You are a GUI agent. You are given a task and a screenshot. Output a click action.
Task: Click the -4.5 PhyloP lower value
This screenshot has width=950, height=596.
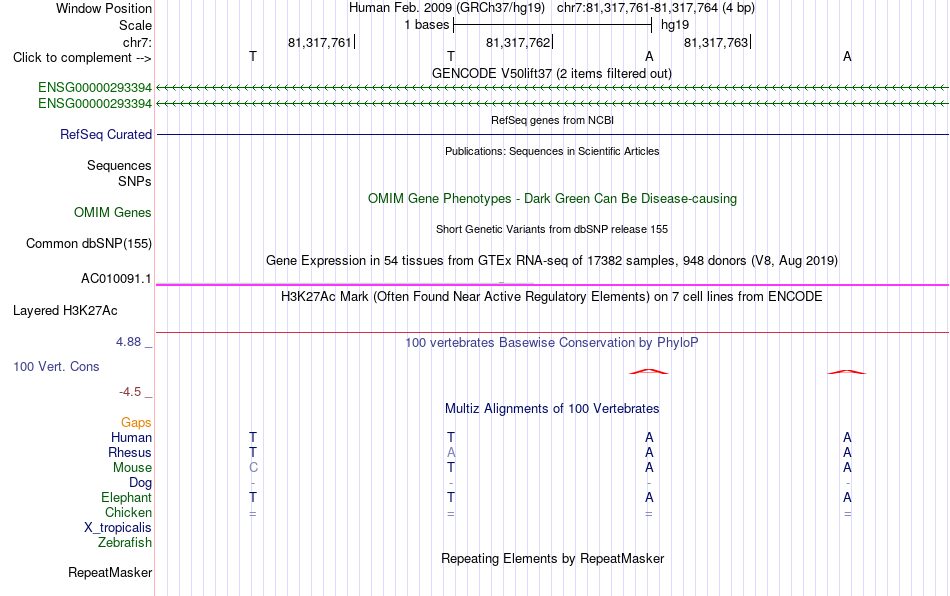[x=130, y=392]
